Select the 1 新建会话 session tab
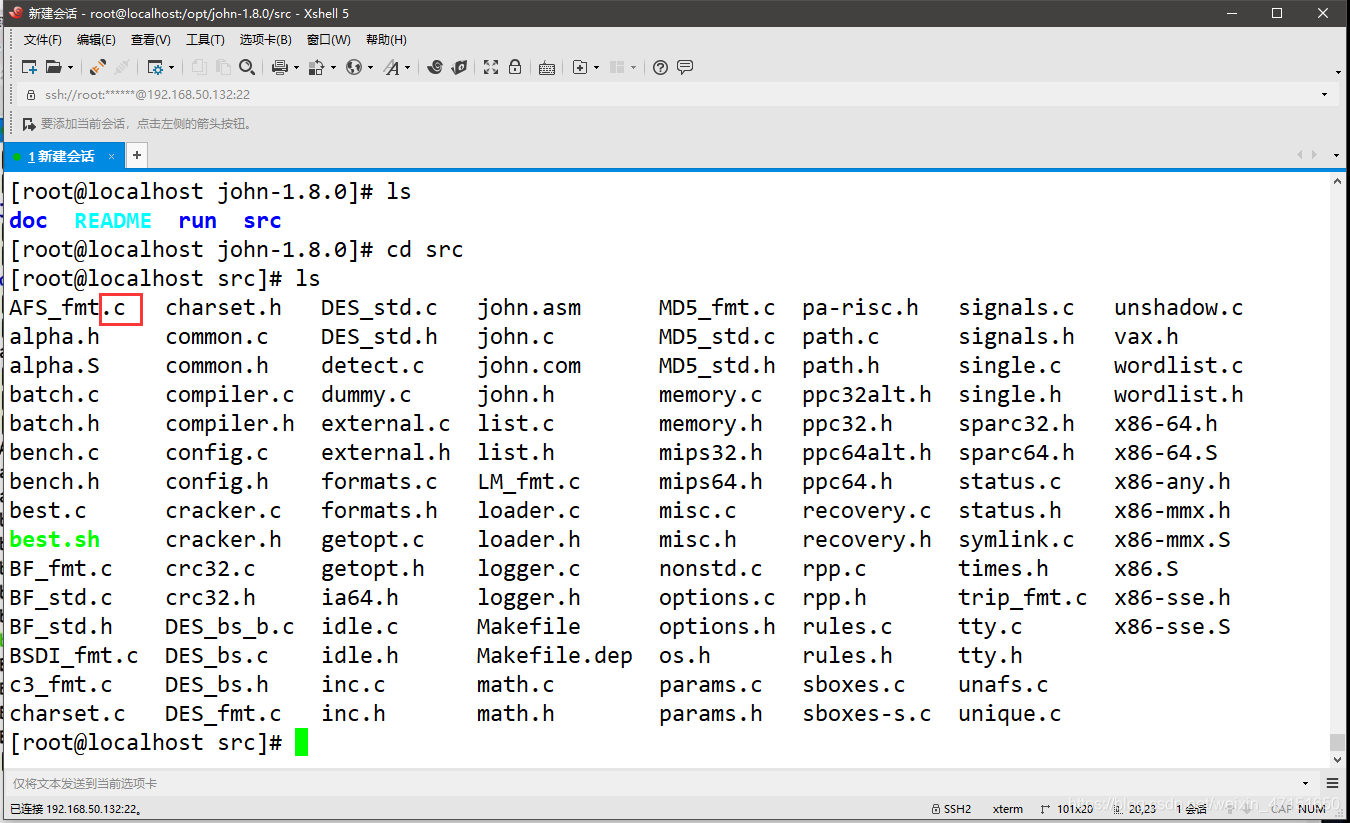This screenshot has width=1350, height=823. tap(62, 156)
